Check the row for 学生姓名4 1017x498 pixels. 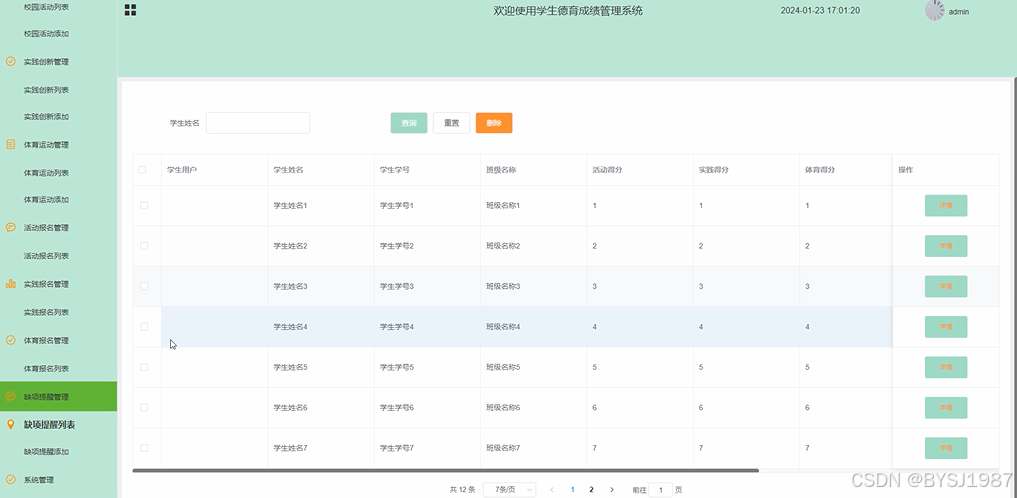(144, 327)
